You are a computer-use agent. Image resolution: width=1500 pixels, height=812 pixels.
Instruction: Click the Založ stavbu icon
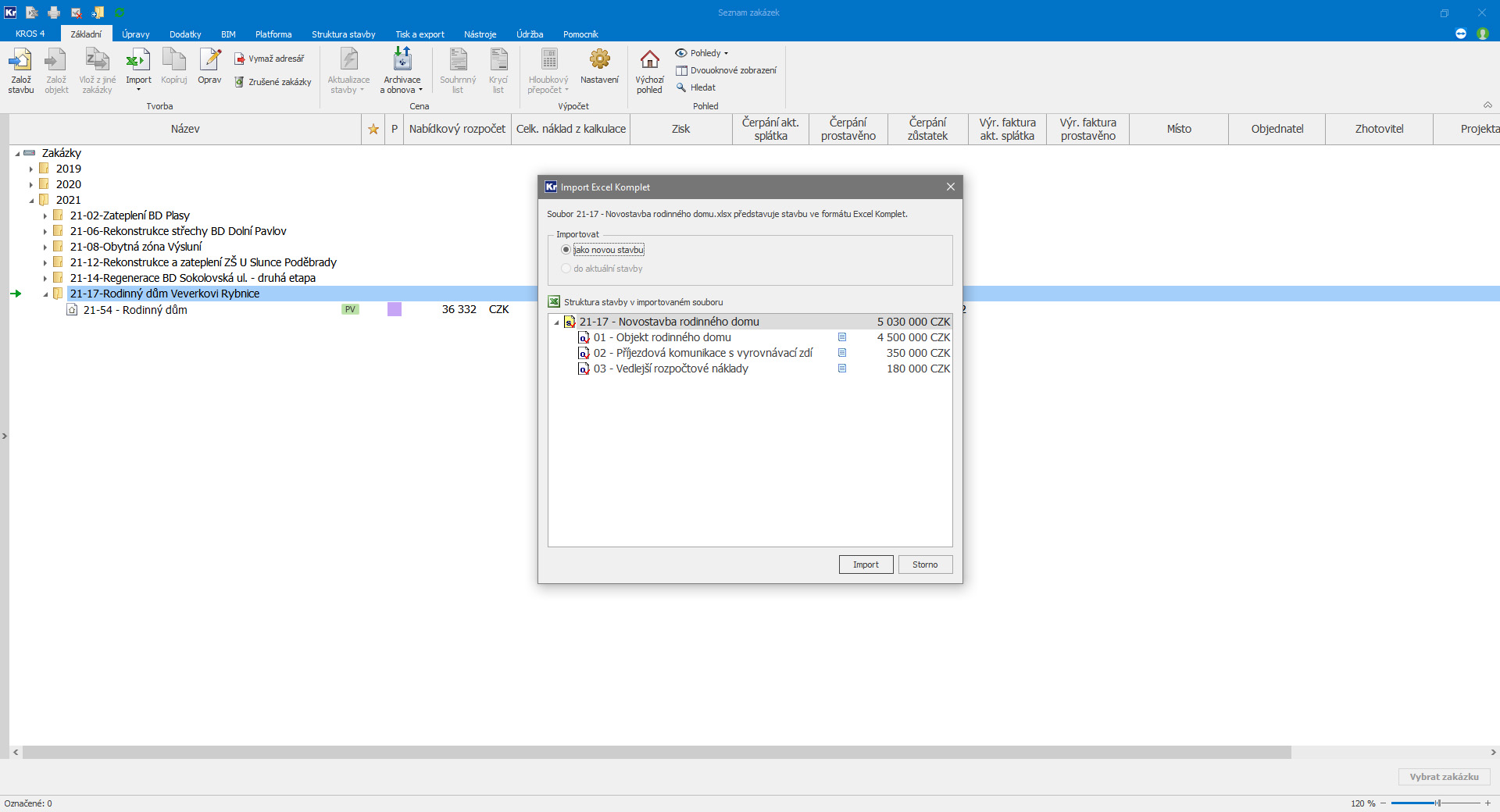[x=21, y=61]
